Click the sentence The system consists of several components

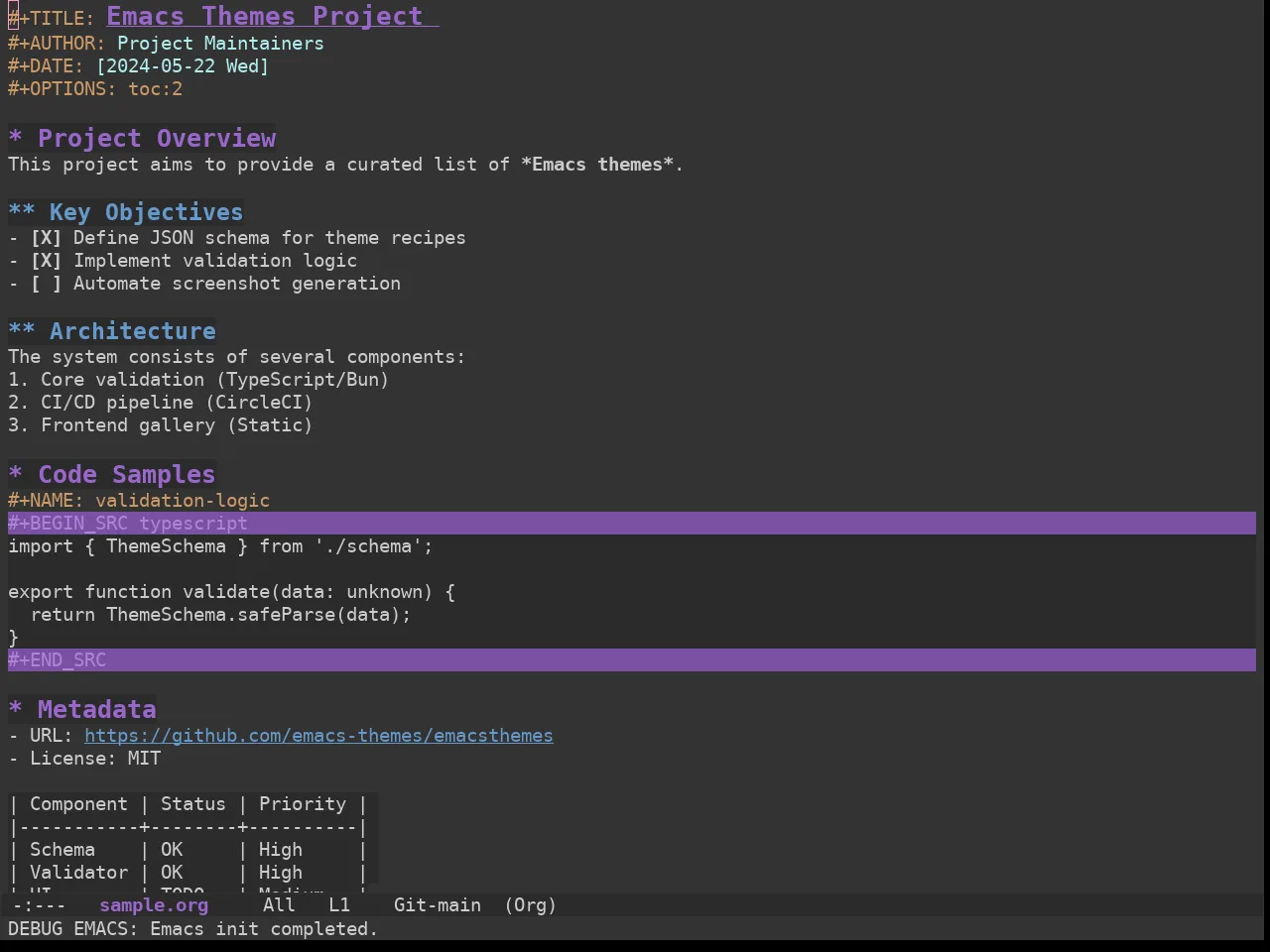pyautogui.click(x=236, y=357)
